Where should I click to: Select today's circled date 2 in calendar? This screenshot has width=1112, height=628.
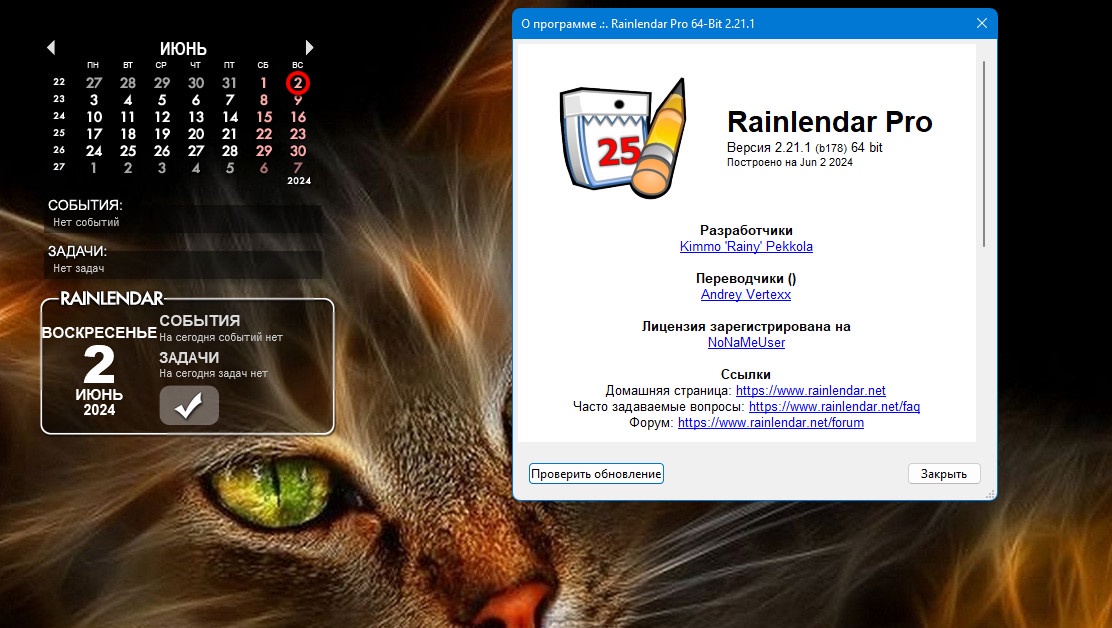[x=298, y=83]
